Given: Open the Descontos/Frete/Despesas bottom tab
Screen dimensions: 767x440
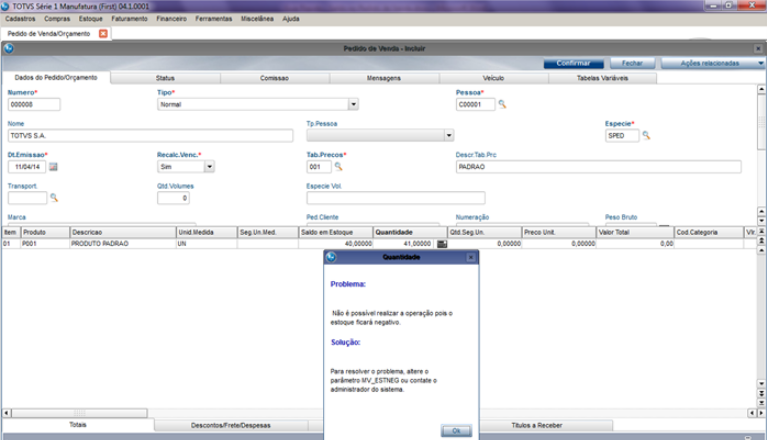Looking at the screenshot, I should [231, 425].
